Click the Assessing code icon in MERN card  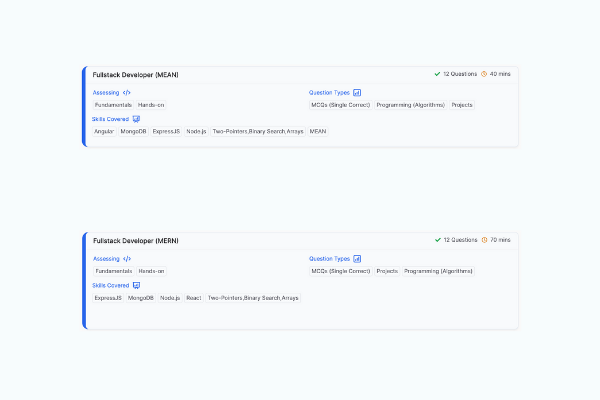point(127,259)
